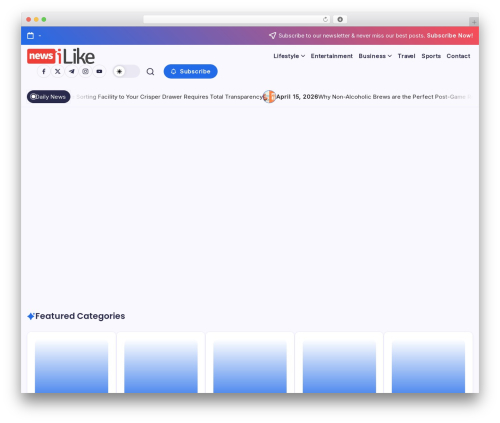Click the browser new tab plus icon
This screenshot has height=423, width=500.
pos(474,22)
